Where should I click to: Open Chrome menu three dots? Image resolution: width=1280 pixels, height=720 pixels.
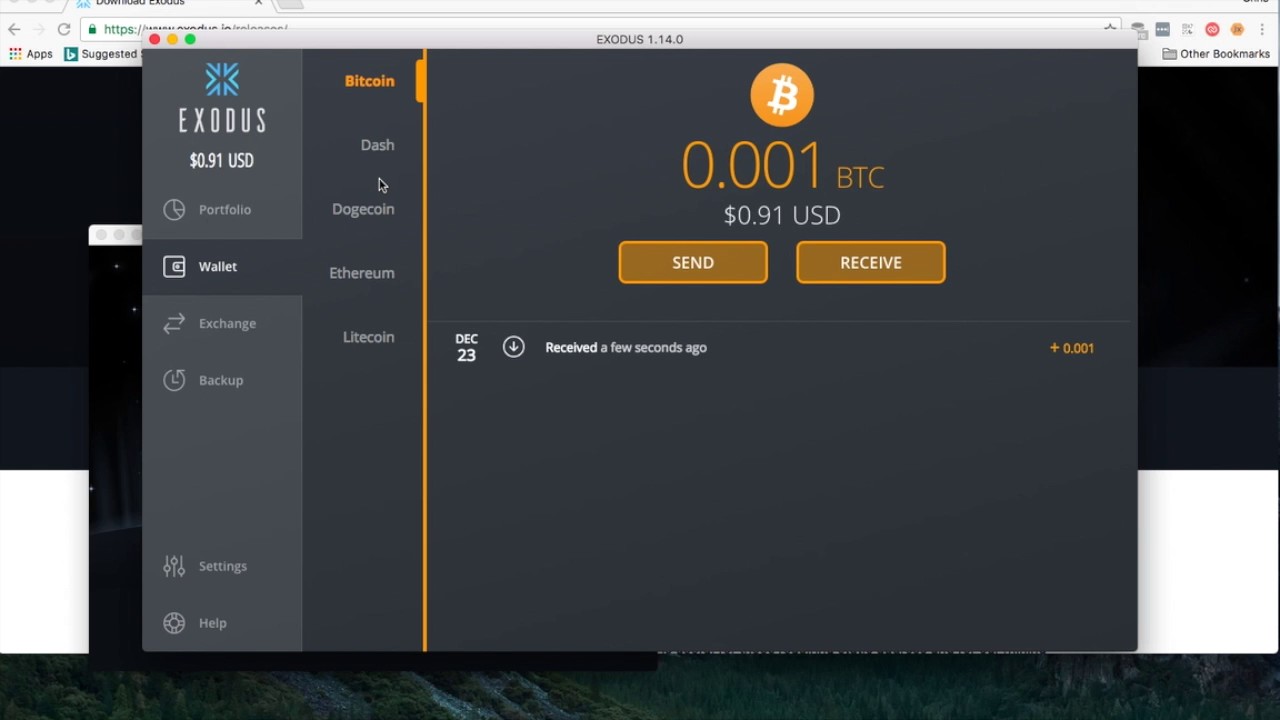1262,29
